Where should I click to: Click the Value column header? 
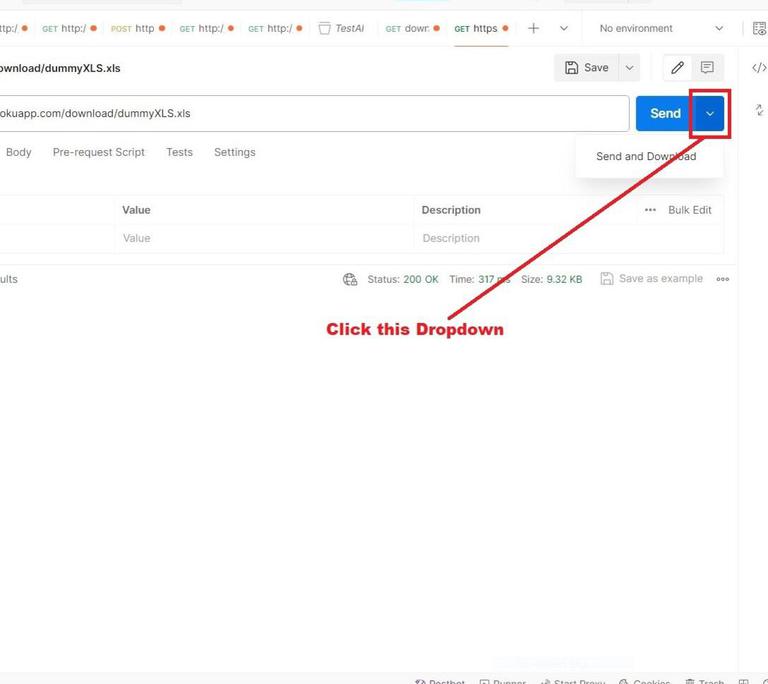pos(136,210)
